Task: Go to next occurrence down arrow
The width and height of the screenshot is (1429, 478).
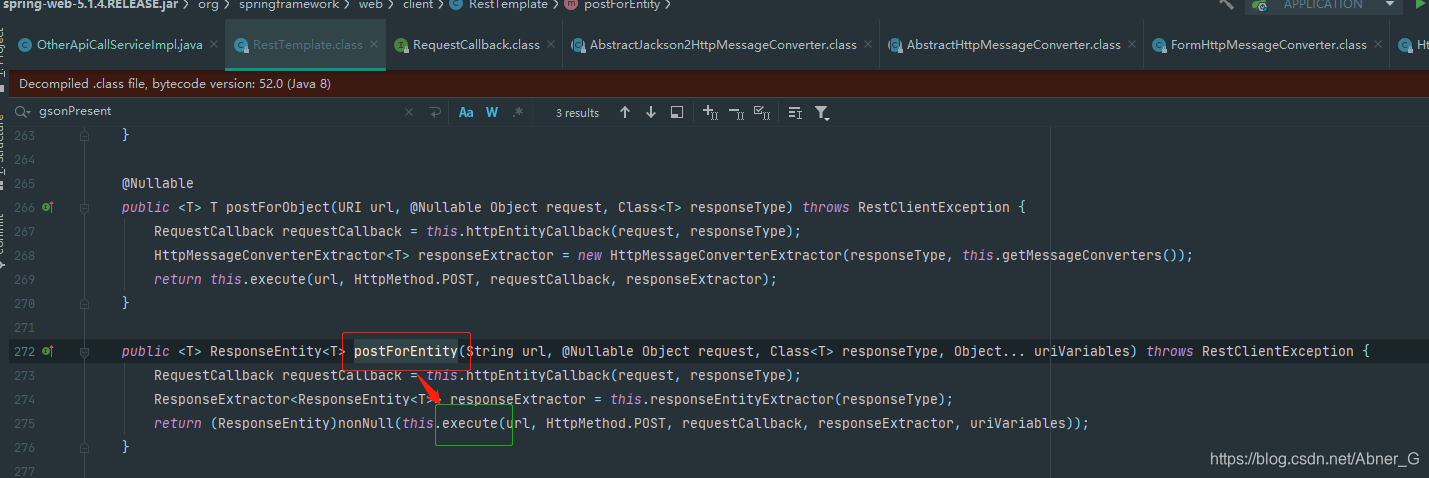Action: (651, 113)
